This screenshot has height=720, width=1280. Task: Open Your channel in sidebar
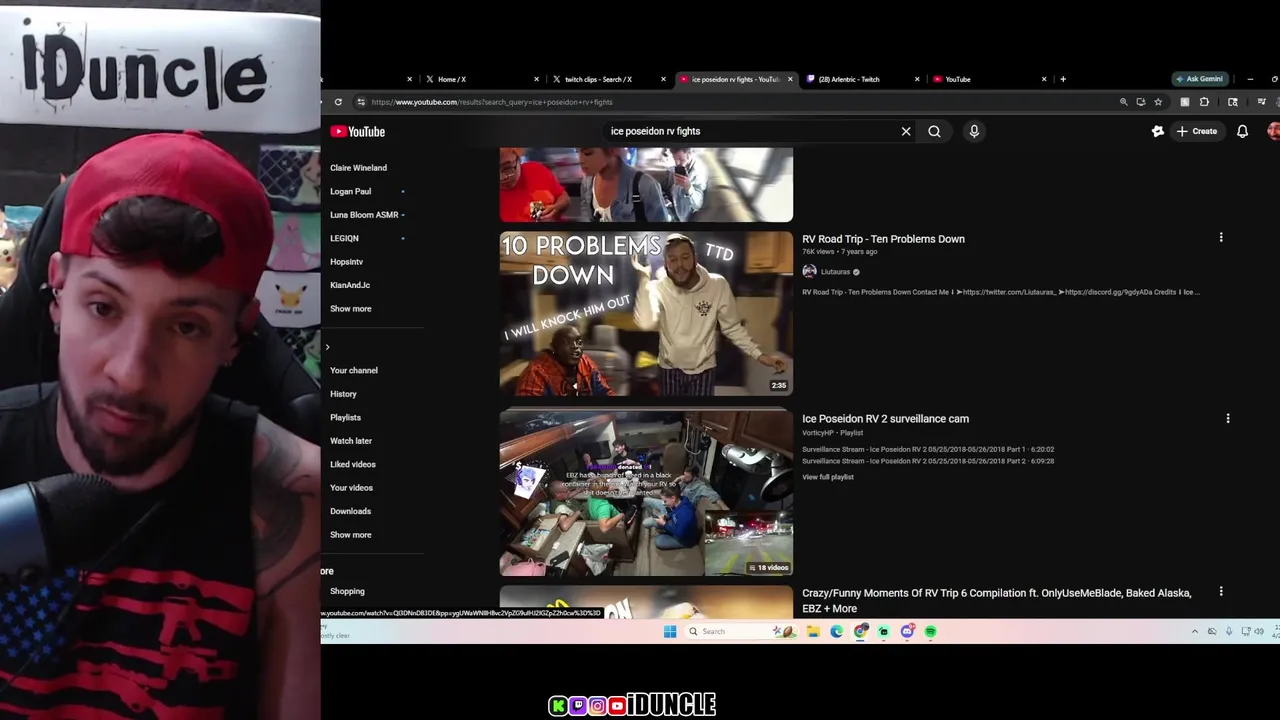[354, 370]
